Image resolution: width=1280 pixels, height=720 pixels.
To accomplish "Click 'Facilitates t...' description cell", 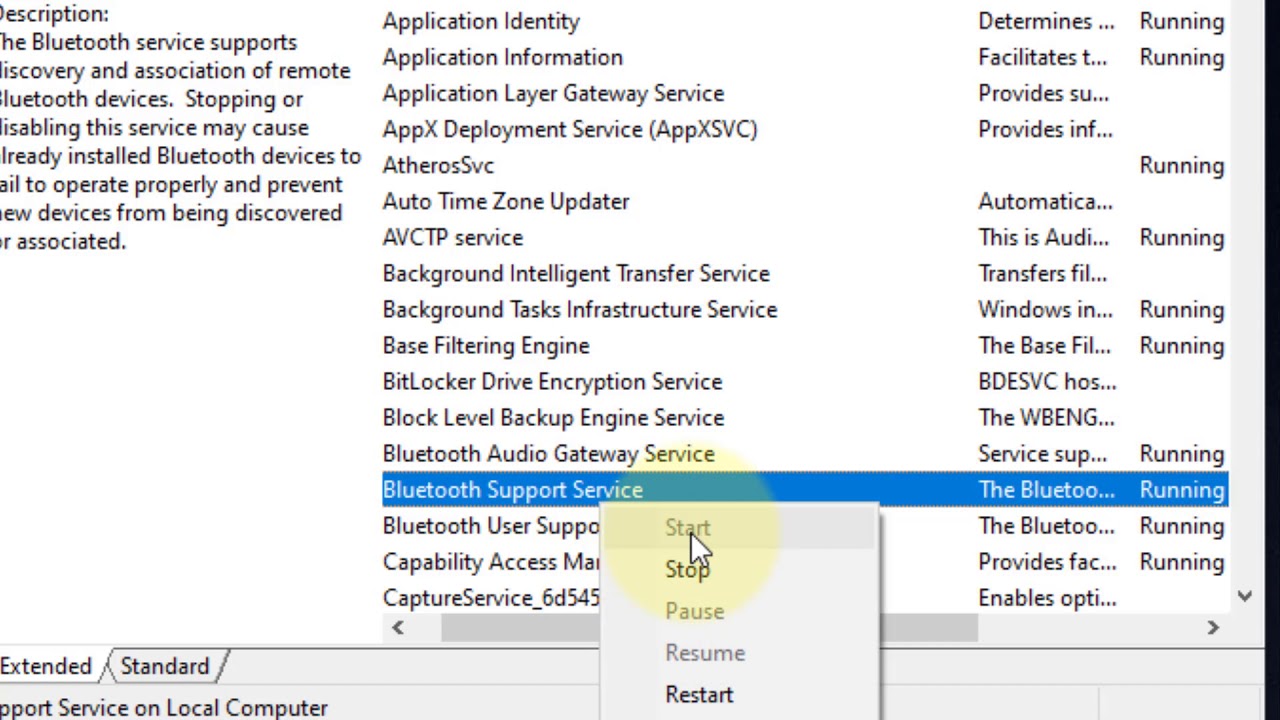I will (1042, 57).
